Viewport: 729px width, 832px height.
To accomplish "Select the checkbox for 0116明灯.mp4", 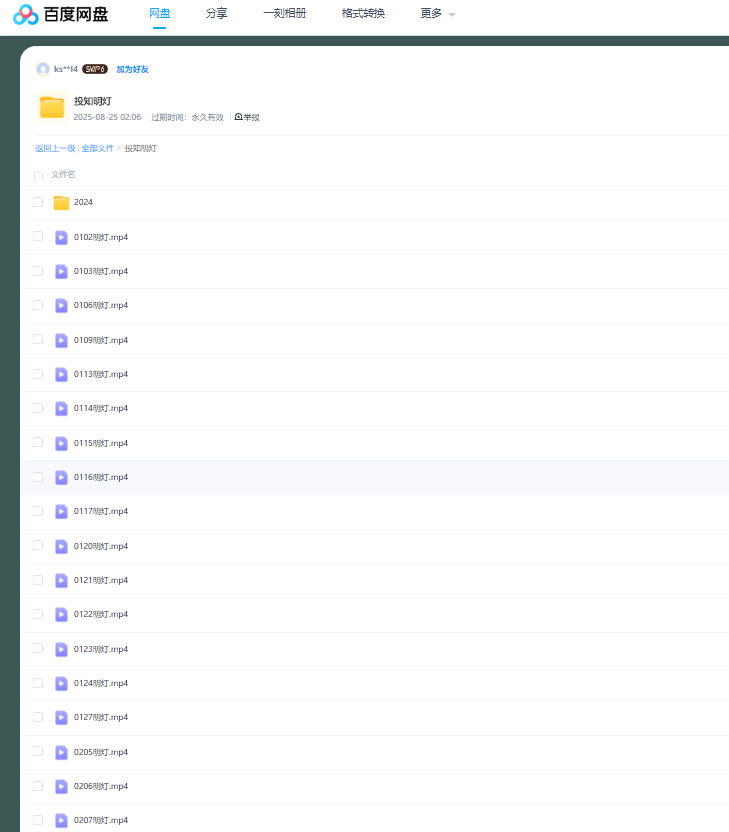I will click(x=38, y=477).
